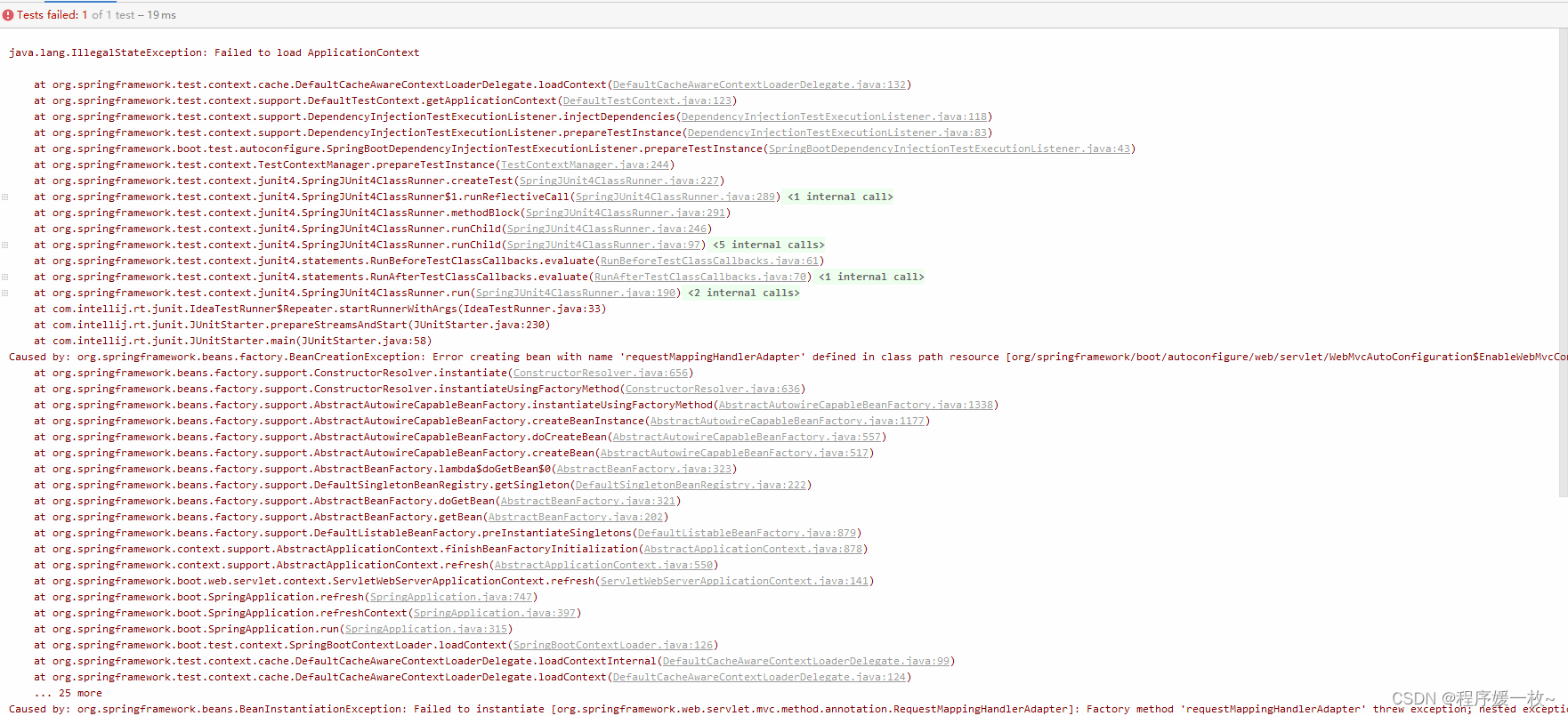Open SpringBootDependencyInjectionTestExecutionListener.java:43 link
Image resolution: width=1568 pixels, height=716 pixels.
[950, 149]
